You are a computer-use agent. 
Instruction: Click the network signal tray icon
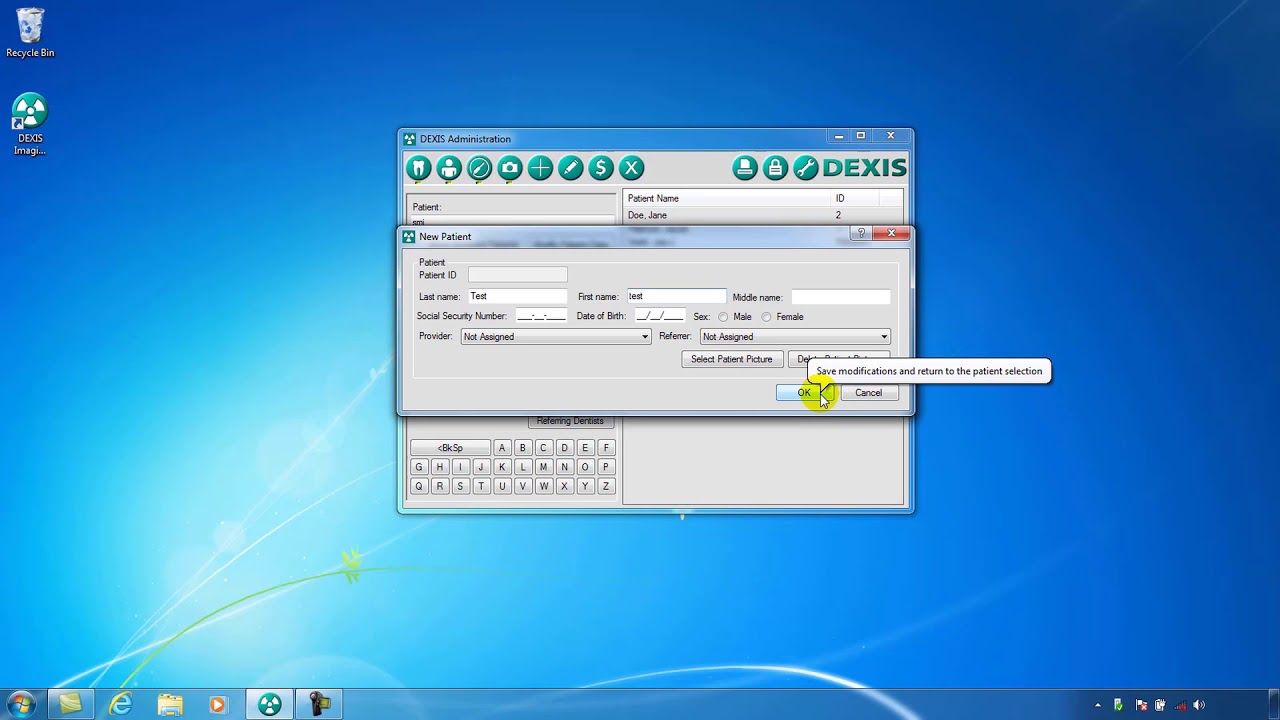(x=1180, y=705)
